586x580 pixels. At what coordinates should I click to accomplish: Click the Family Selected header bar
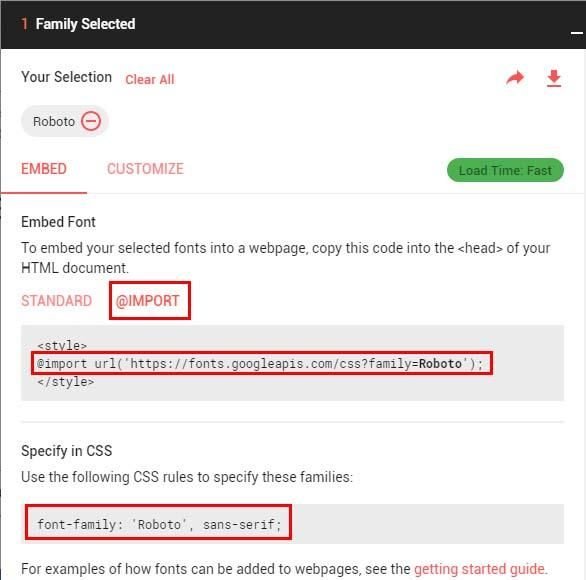point(293,24)
